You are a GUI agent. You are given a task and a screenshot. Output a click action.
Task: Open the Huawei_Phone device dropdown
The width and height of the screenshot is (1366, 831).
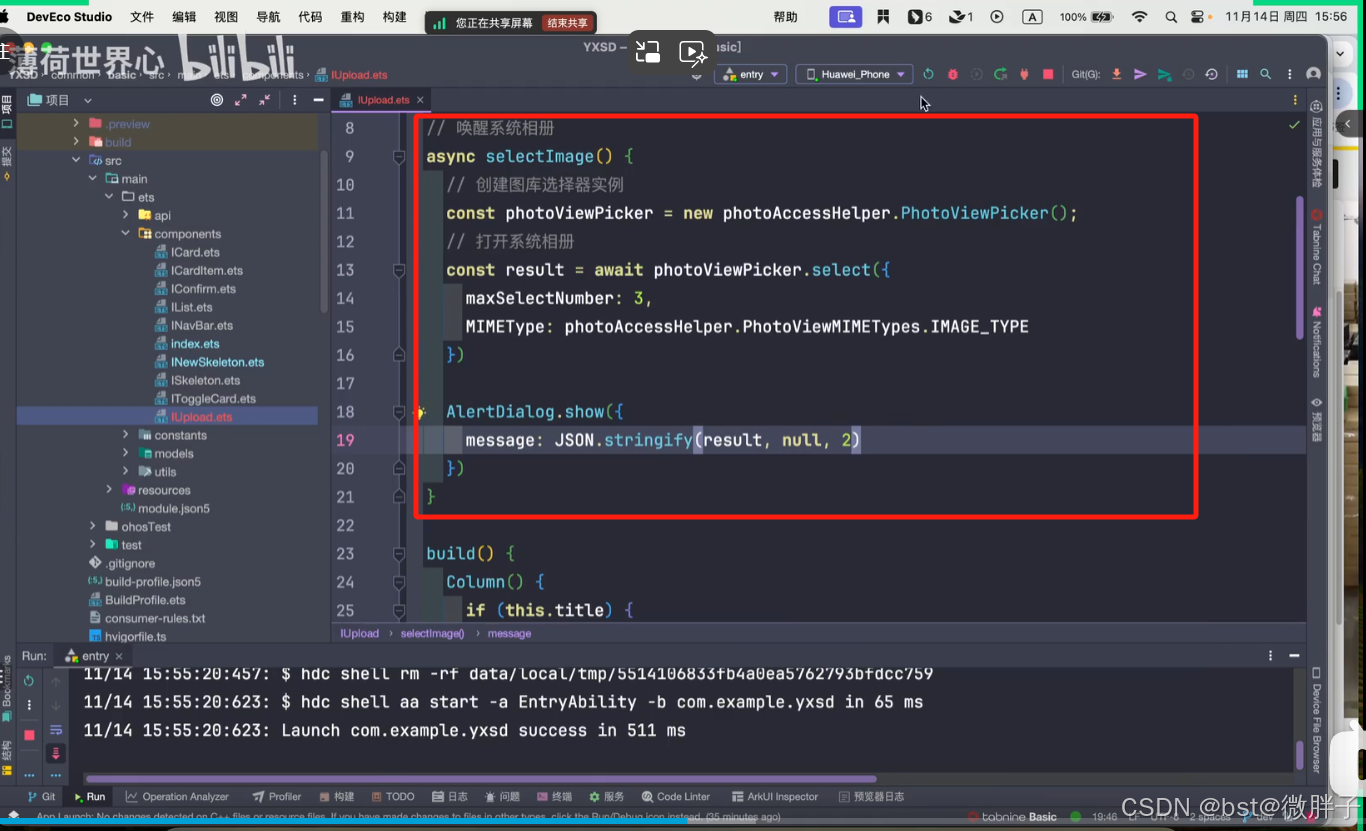pyautogui.click(x=855, y=74)
